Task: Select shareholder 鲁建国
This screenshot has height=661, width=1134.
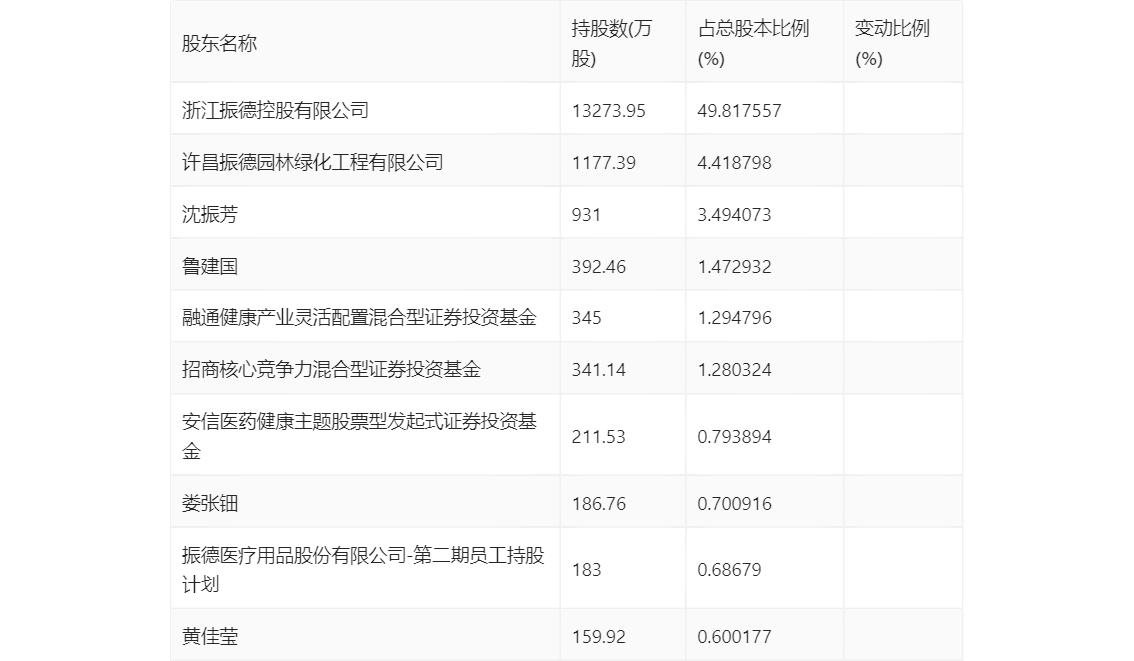Action: pos(210,267)
